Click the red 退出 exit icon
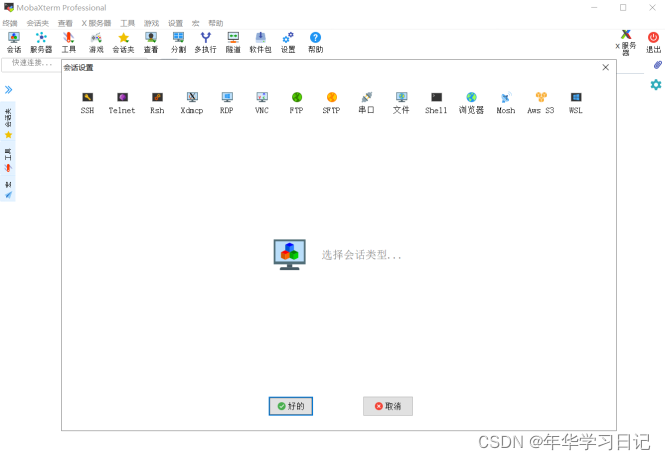666x460 pixels. [653, 42]
